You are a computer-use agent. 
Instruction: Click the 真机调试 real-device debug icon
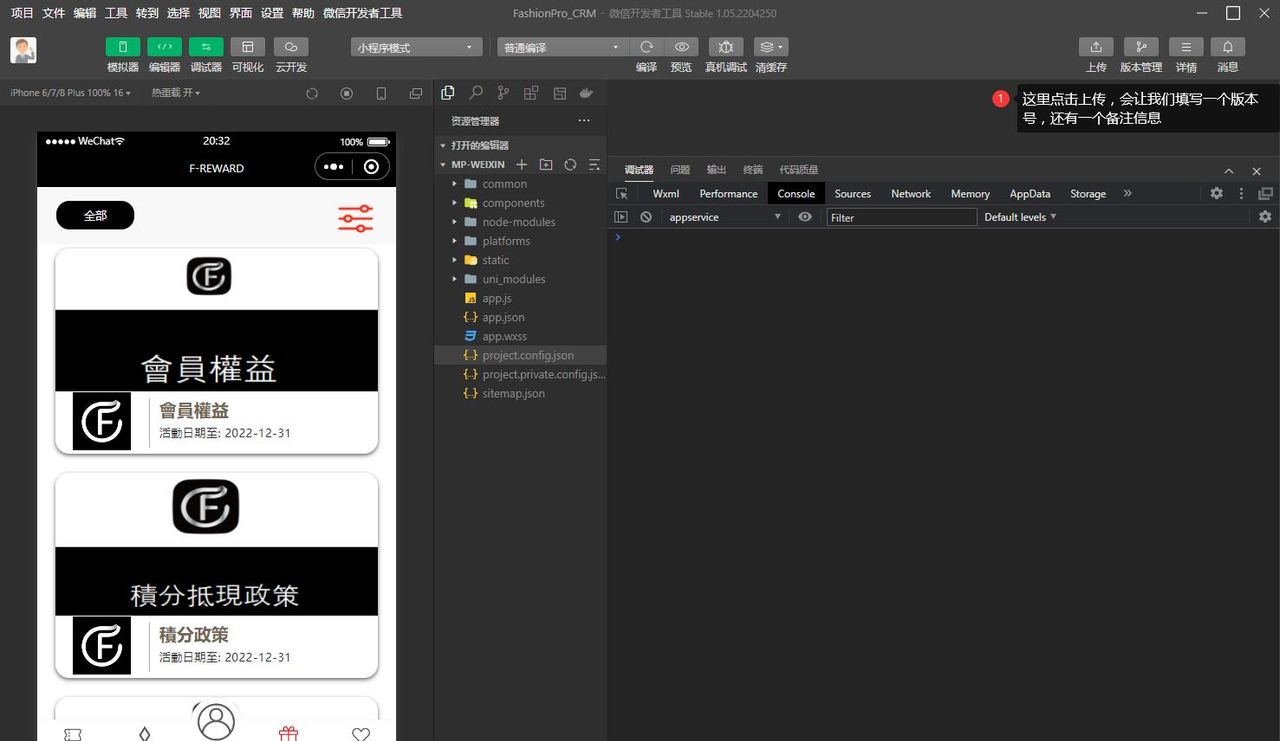click(726, 46)
